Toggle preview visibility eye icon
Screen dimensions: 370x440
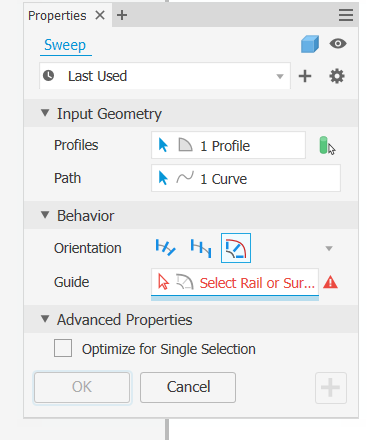pyautogui.click(x=338, y=44)
